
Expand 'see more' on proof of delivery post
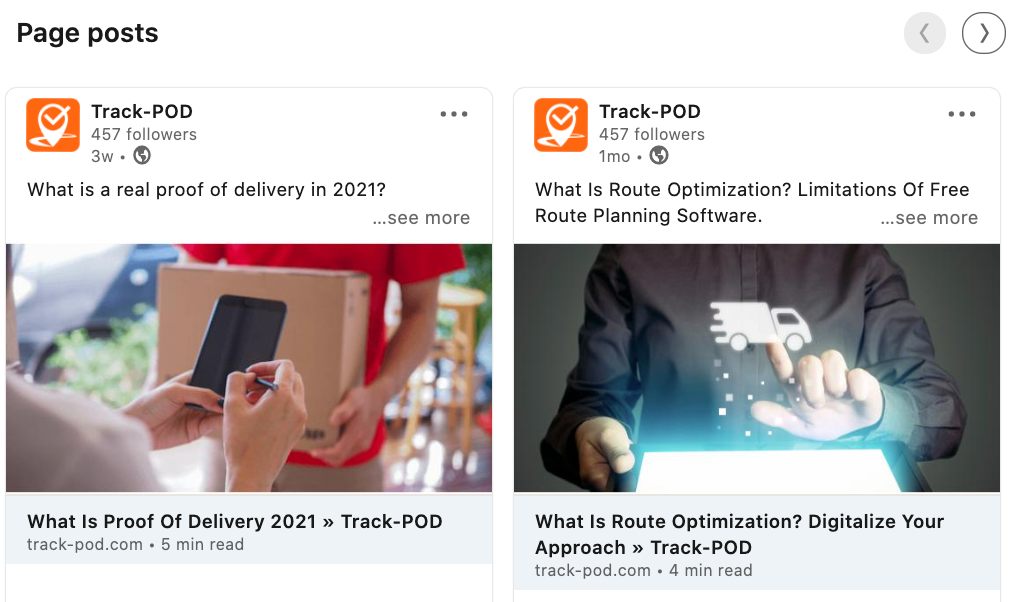point(421,218)
